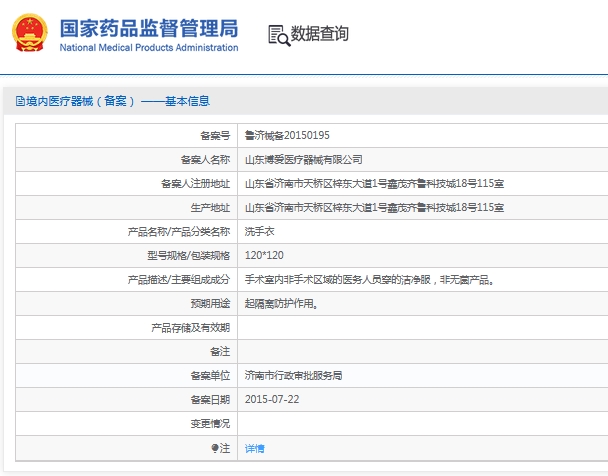Click the 数据查询 heading text
This screenshot has width=608, height=476.
click(x=320, y=33)
